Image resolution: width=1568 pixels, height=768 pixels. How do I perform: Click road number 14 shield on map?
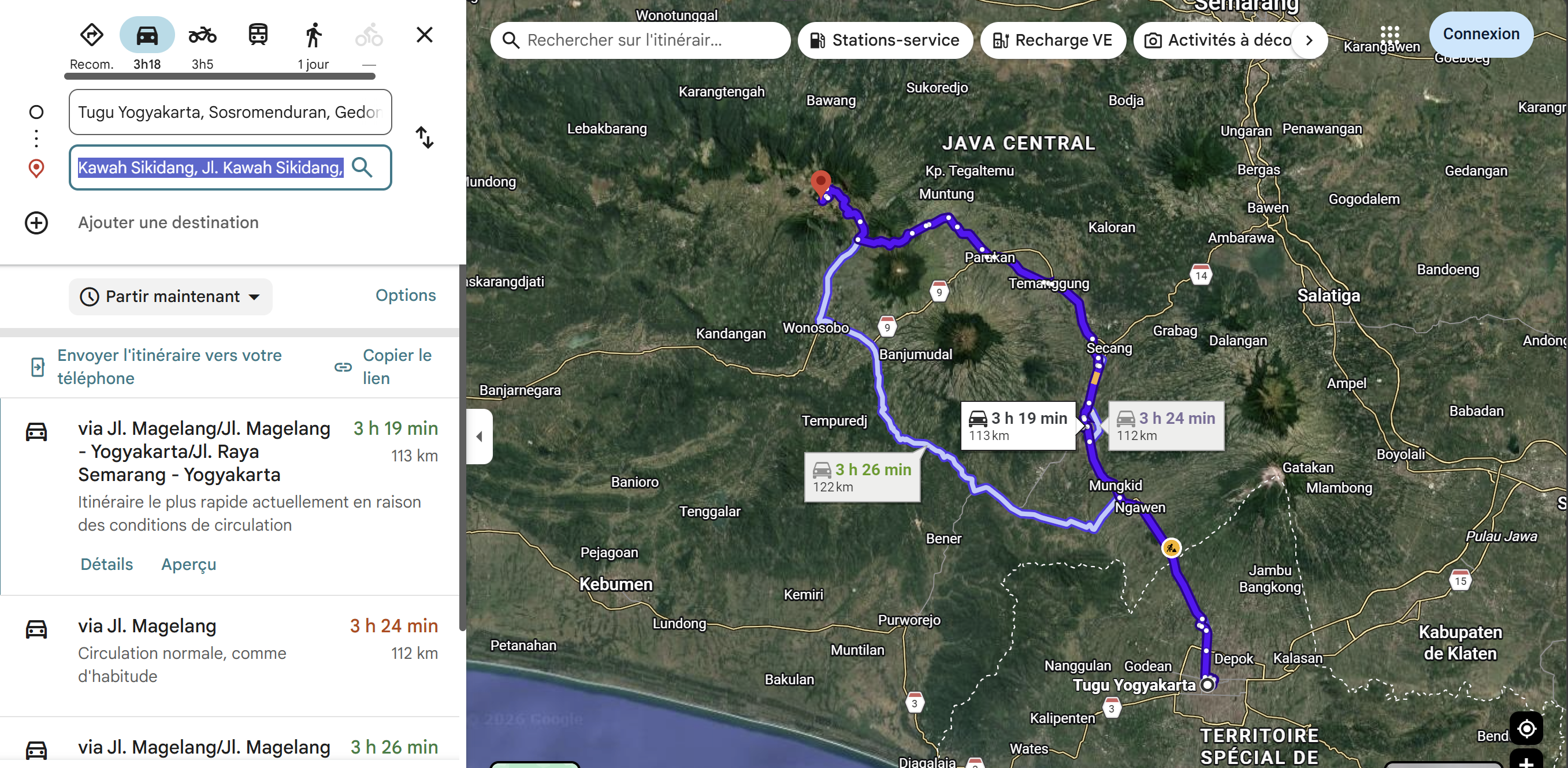click(1201, 275)
